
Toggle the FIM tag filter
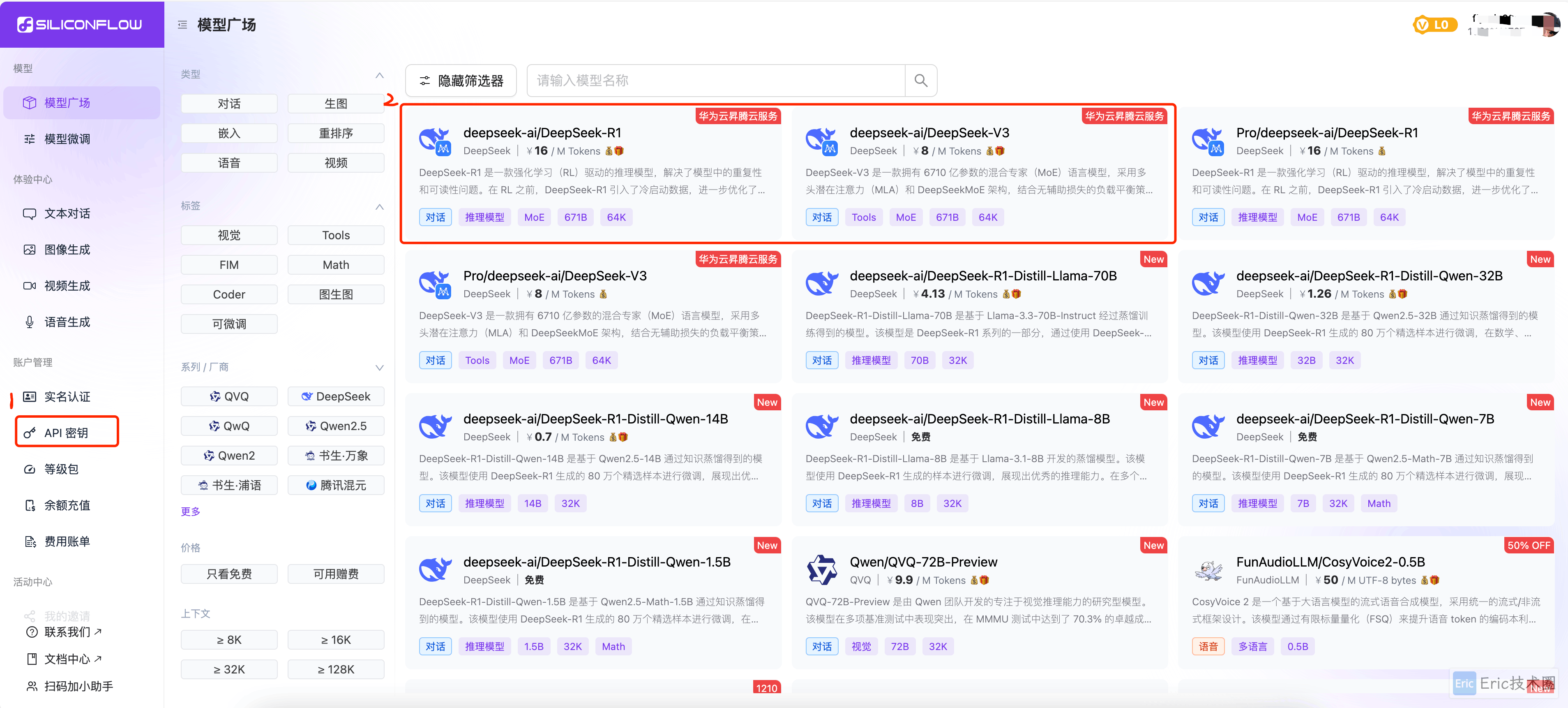tap(229, 265)
